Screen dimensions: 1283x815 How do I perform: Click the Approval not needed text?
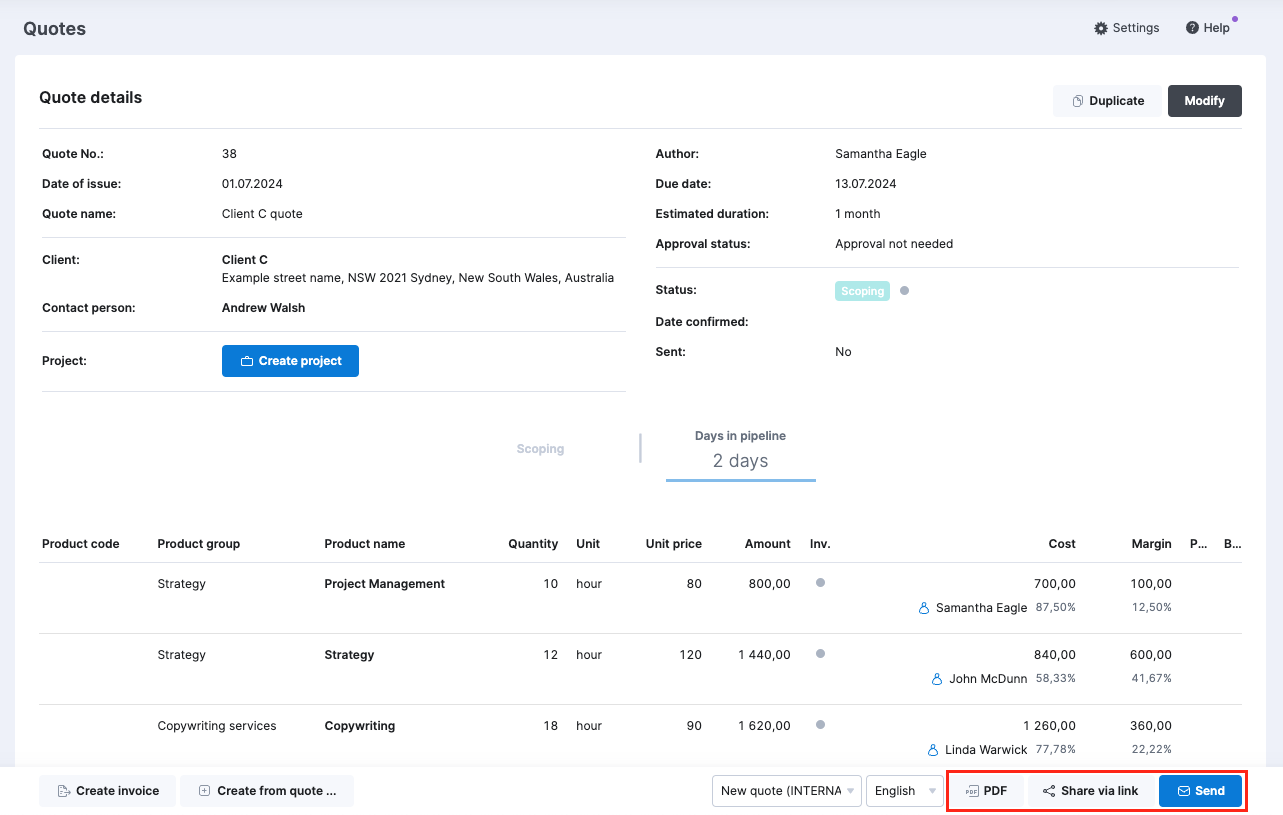894,244
